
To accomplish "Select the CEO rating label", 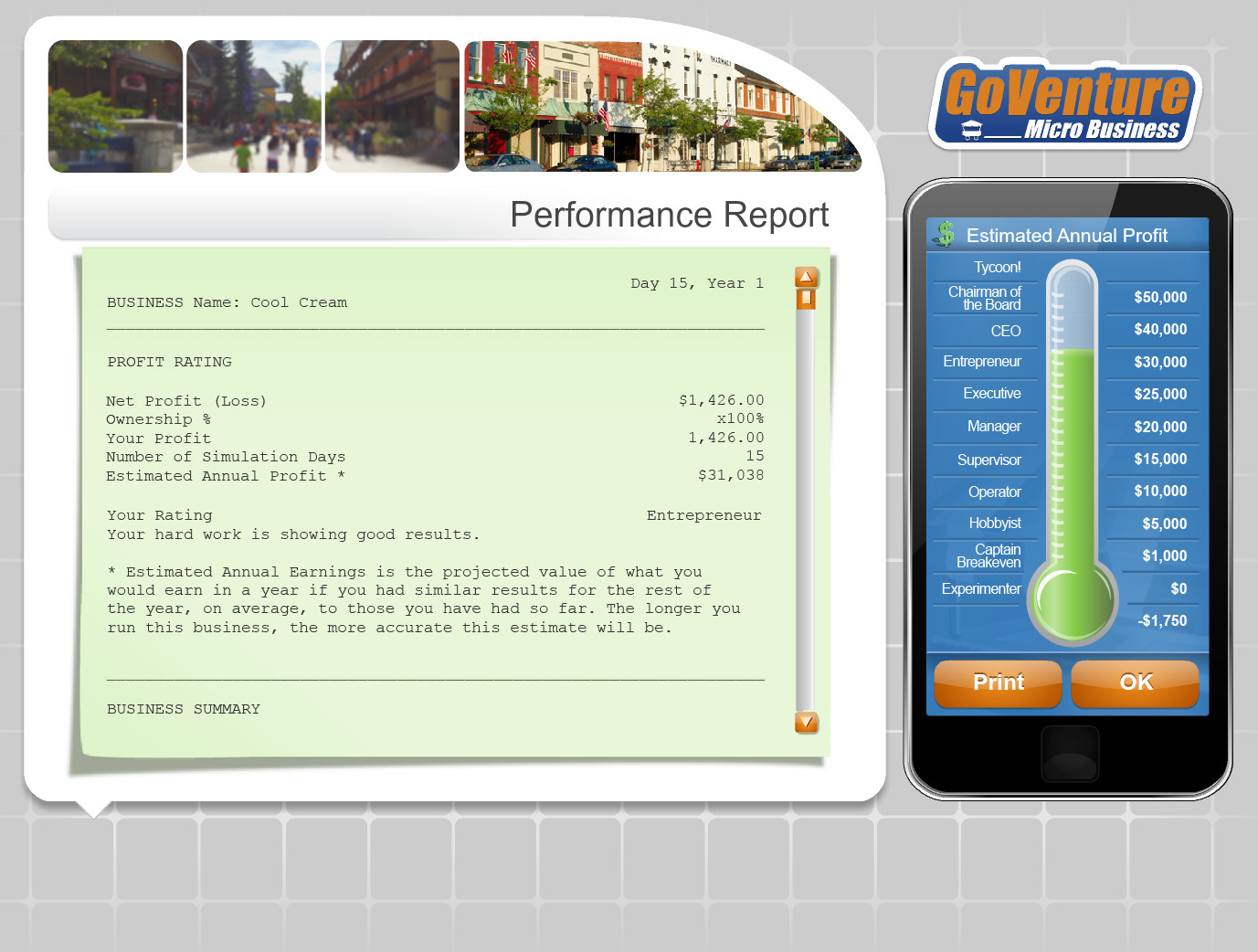I will coord(1006,331).
